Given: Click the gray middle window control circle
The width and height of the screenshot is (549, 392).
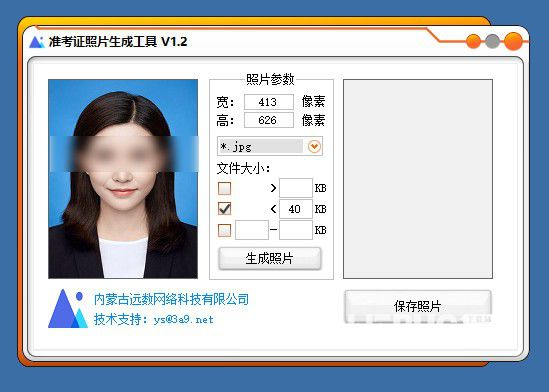Looking at the screenshot, I should point(492,41).
